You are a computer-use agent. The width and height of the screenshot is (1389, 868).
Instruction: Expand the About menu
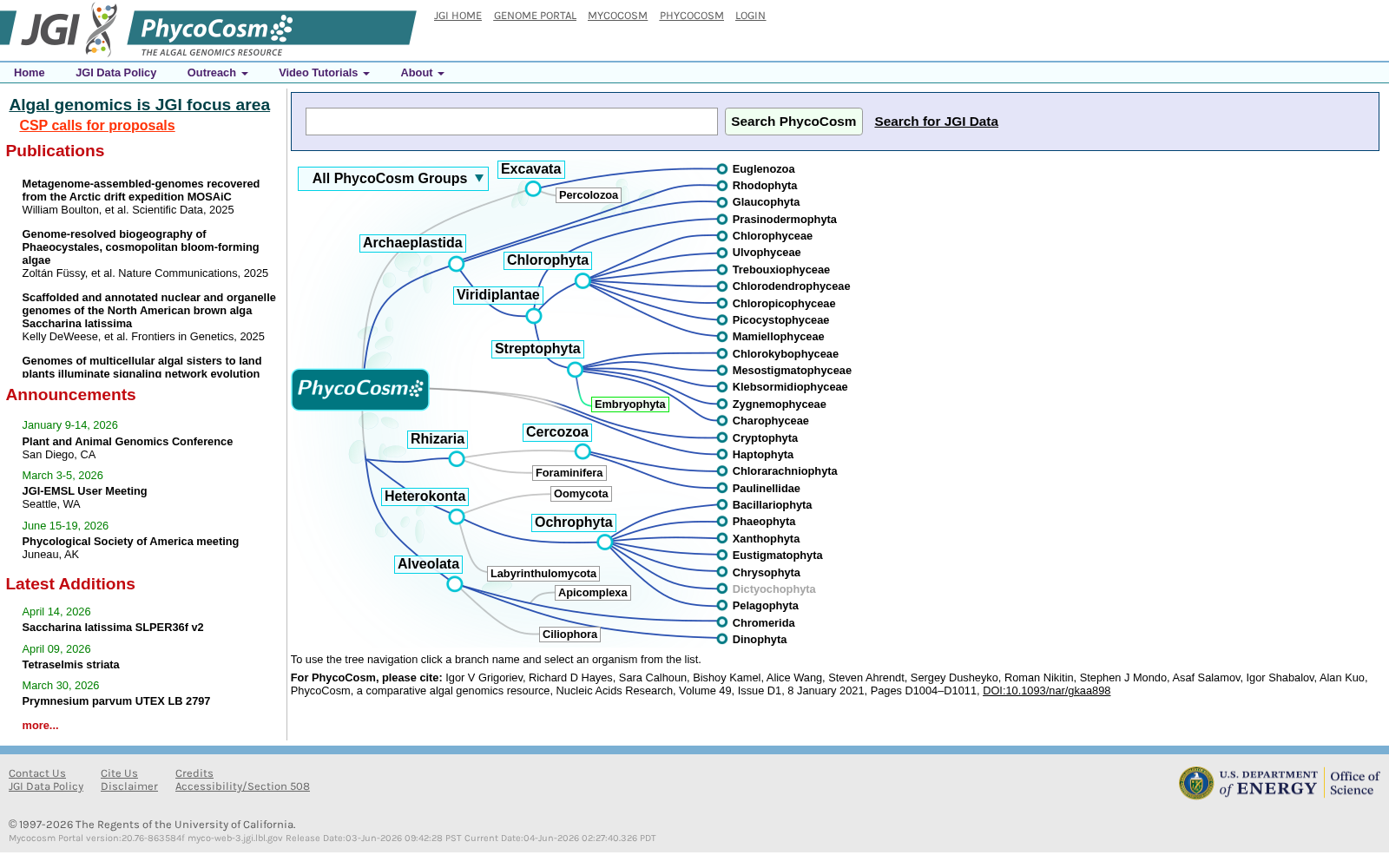422,73
